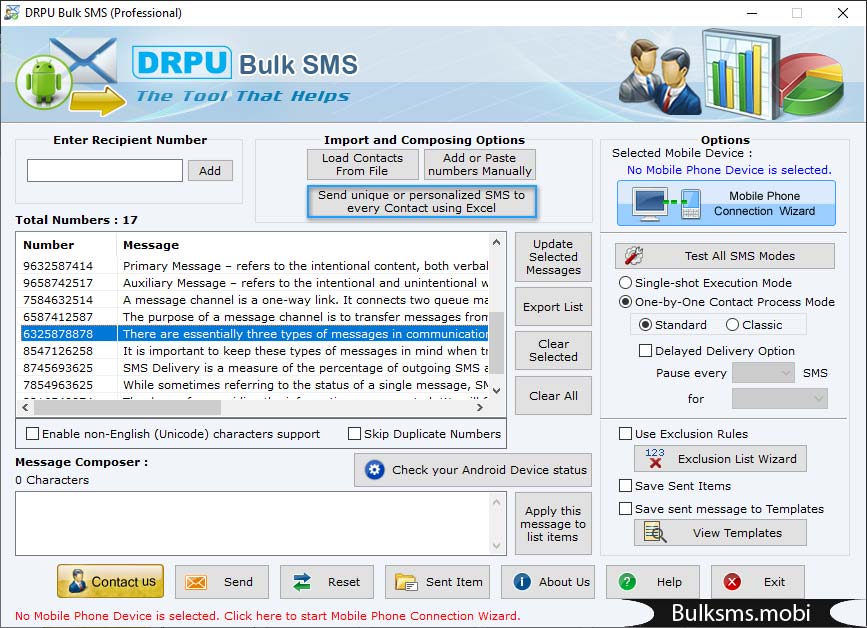
Task: Click the Enter Recipient Number field
Action: (105, 170)
